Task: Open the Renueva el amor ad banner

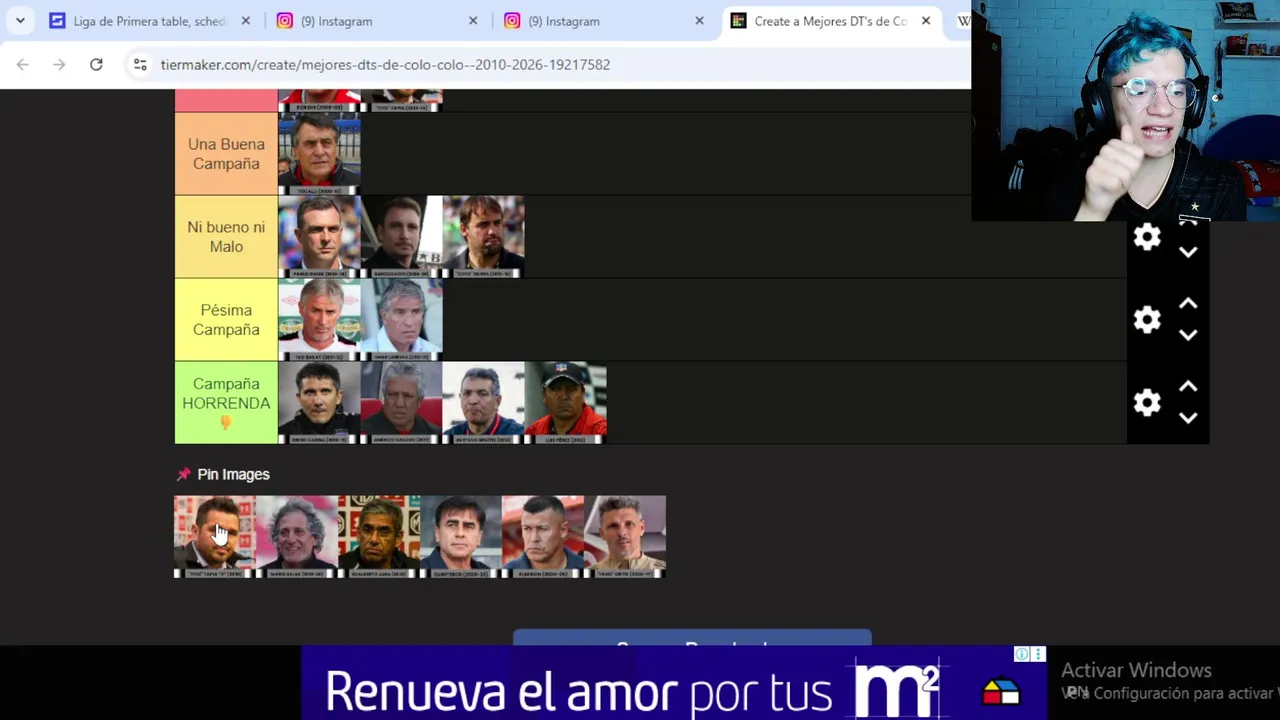Action: (674, 683)
